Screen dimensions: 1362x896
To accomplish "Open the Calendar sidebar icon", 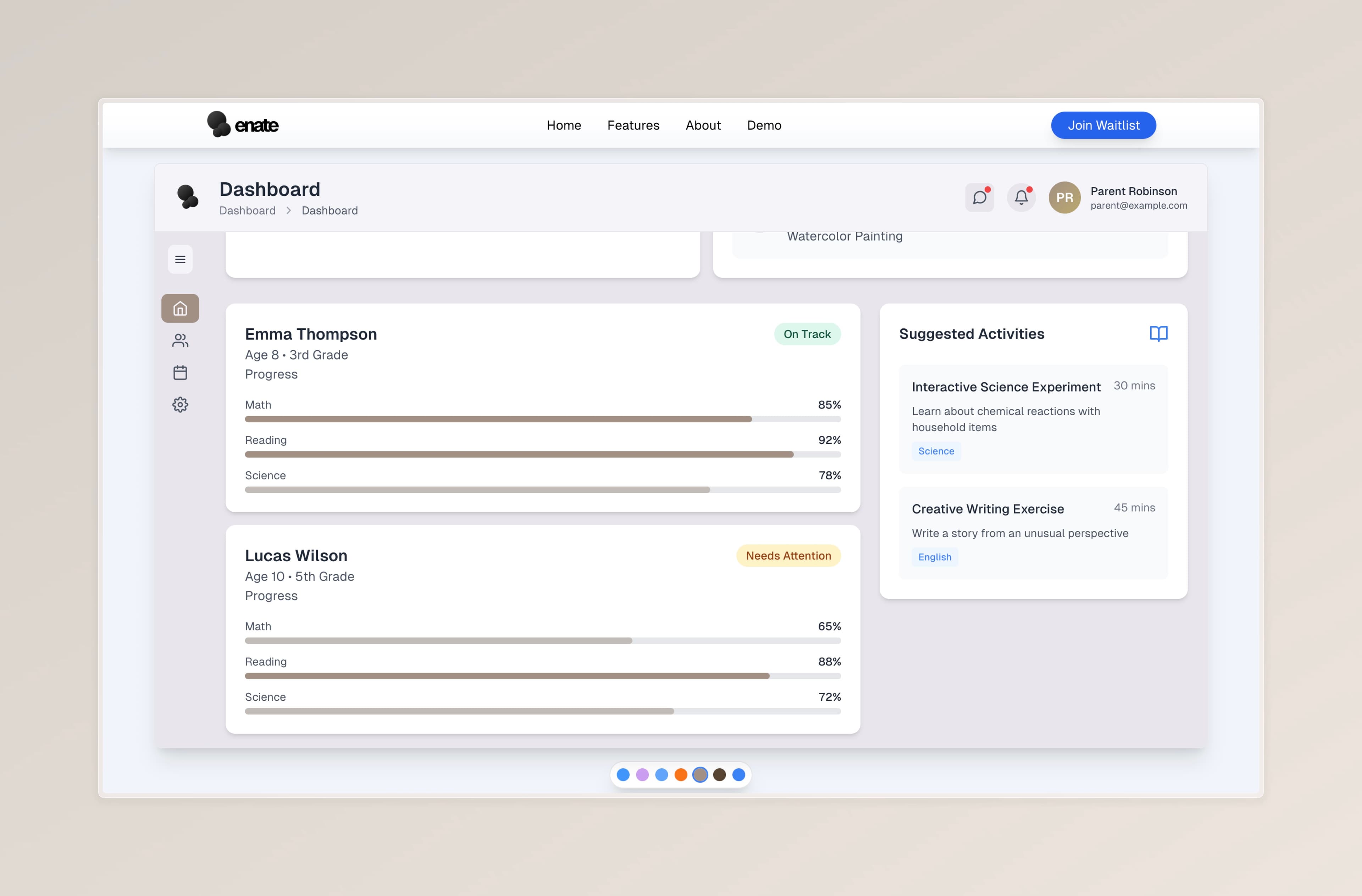I will [x=180, y=372].
